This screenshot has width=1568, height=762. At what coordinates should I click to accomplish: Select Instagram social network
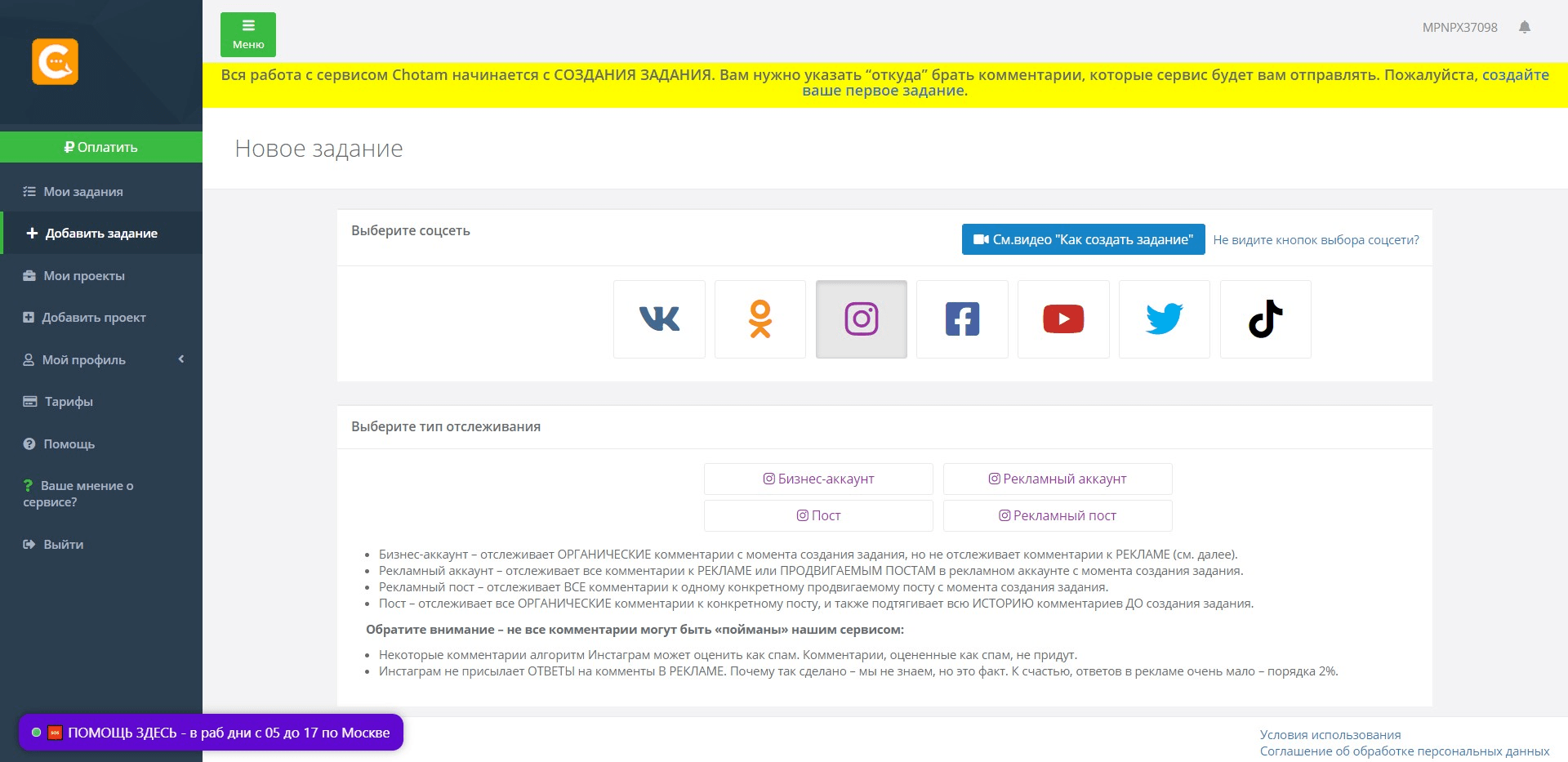[862, 319]
